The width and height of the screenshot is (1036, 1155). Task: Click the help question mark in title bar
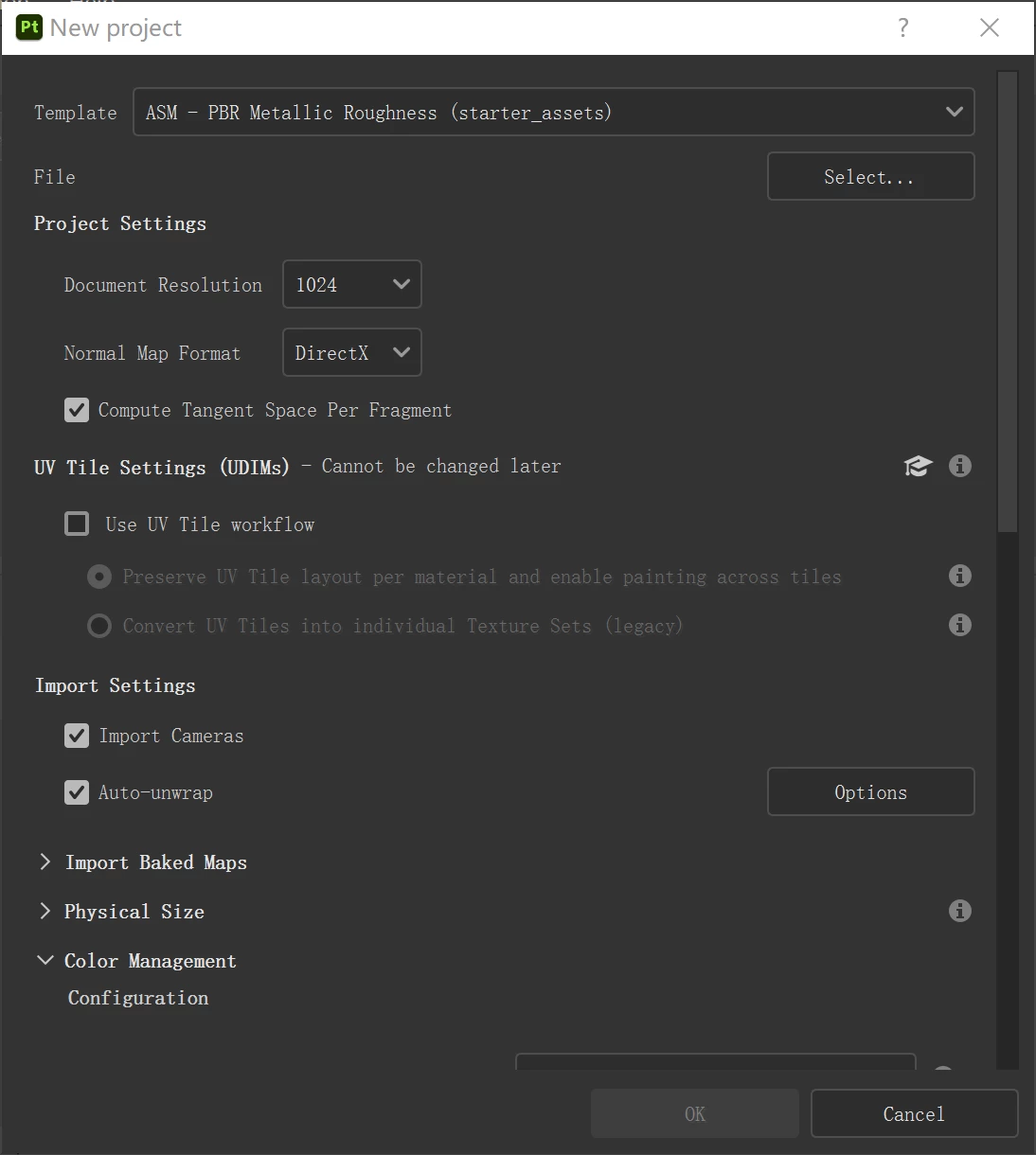click(903, 27)
